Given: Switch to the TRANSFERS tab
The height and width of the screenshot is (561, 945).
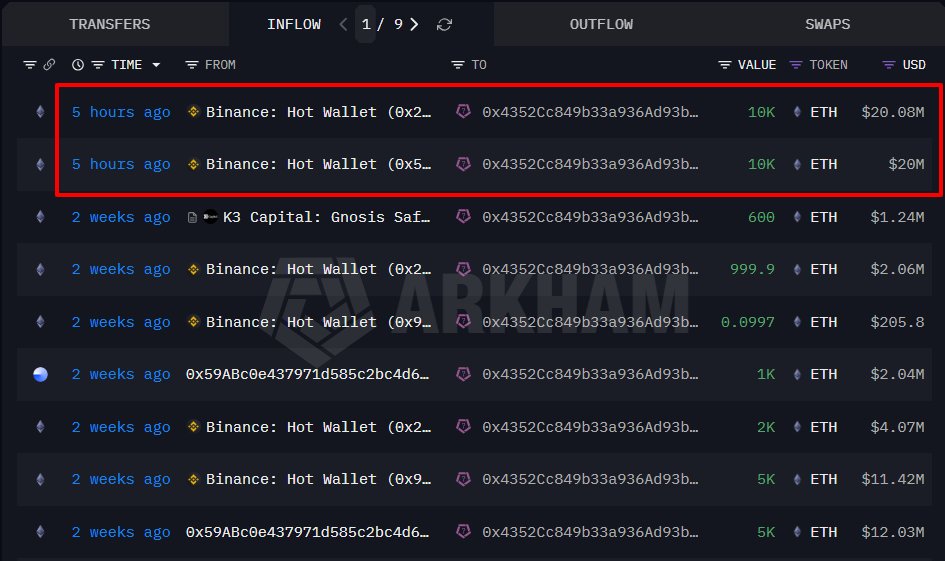Looking at the screenshot, I should [x=110, y=24].
